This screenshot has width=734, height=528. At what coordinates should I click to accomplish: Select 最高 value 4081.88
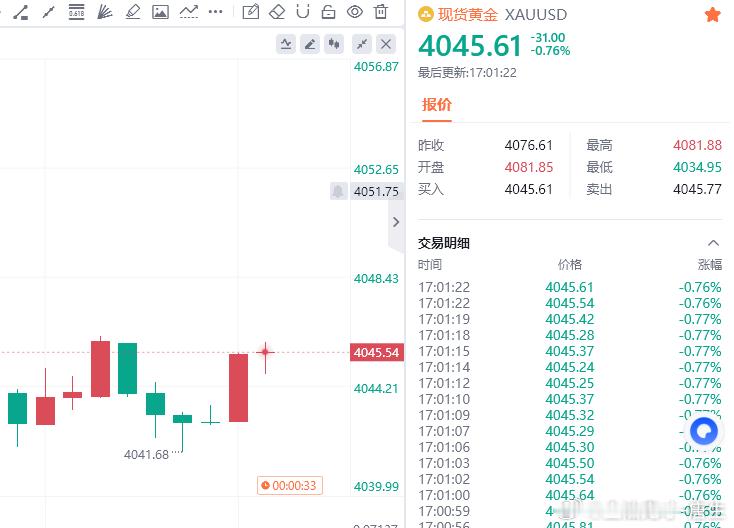click(697, 145)
